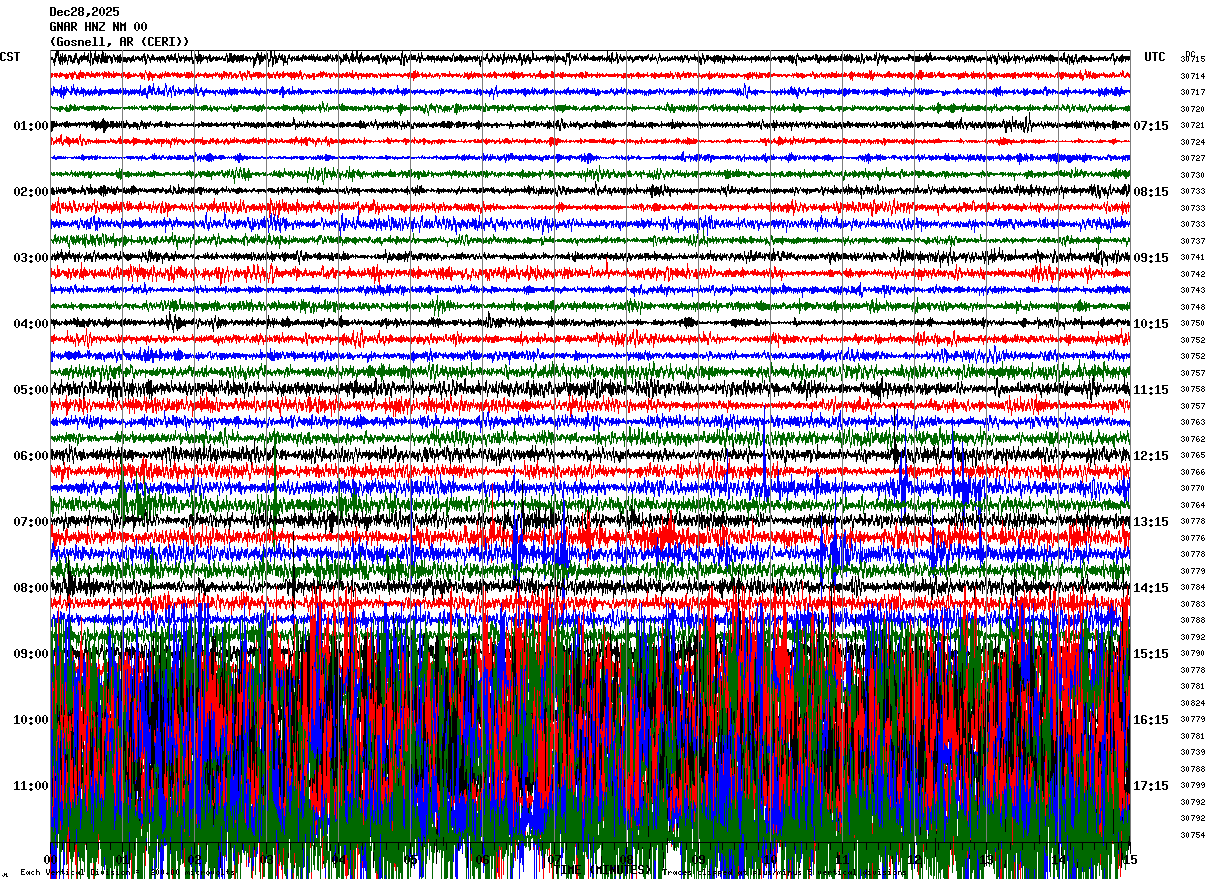This screenshot has height=886, width=1210.
Task: Select DC offset value 30717
Action: tap(1193, 92)
